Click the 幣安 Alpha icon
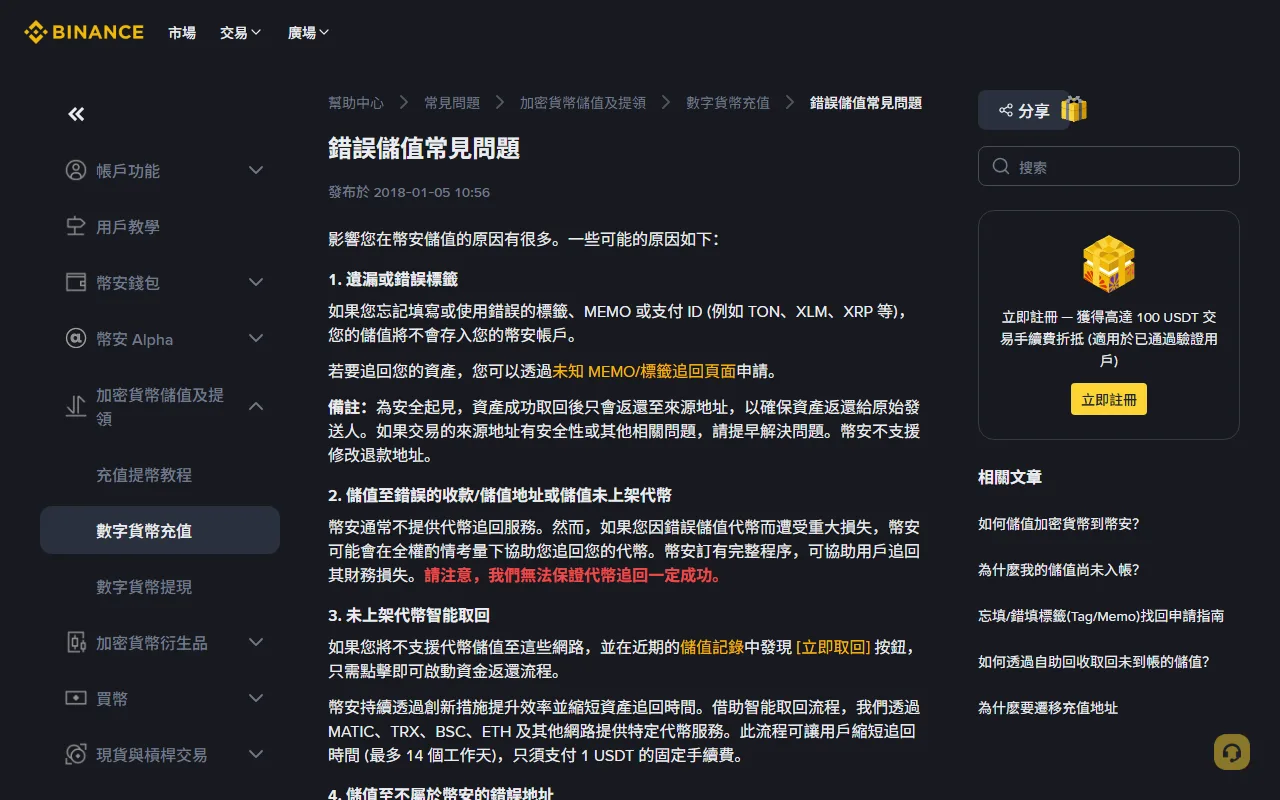 (x=75, y=338)
